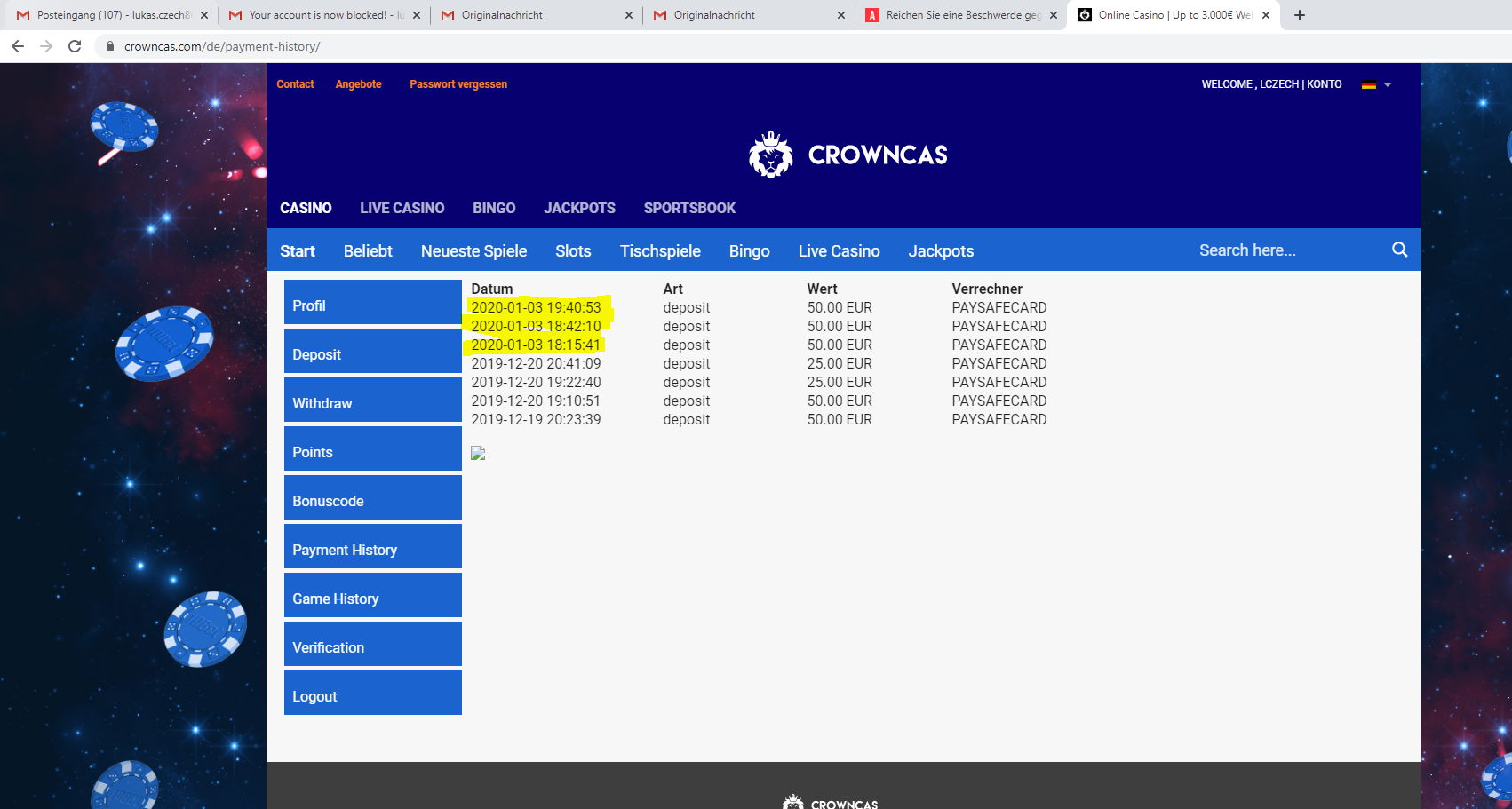This screenshot has height=809, width=1512.
Task: Open Live Casino in blue category bar
Action: coord(839,251)
